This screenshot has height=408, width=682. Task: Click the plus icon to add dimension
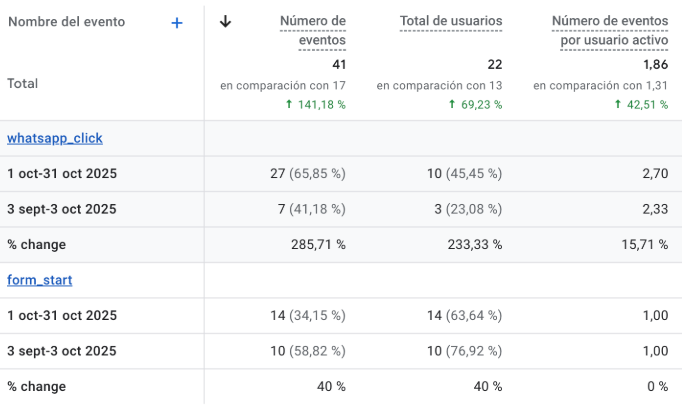tap(177, 22)
